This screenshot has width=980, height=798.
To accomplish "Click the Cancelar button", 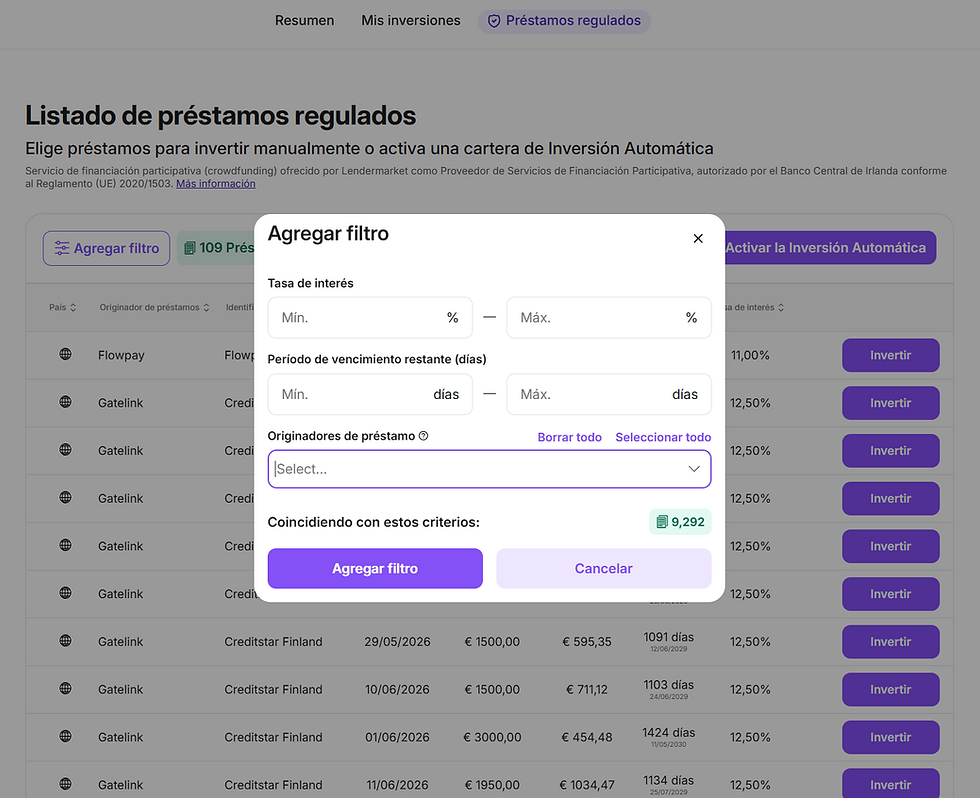I will [x=604, y=568].
